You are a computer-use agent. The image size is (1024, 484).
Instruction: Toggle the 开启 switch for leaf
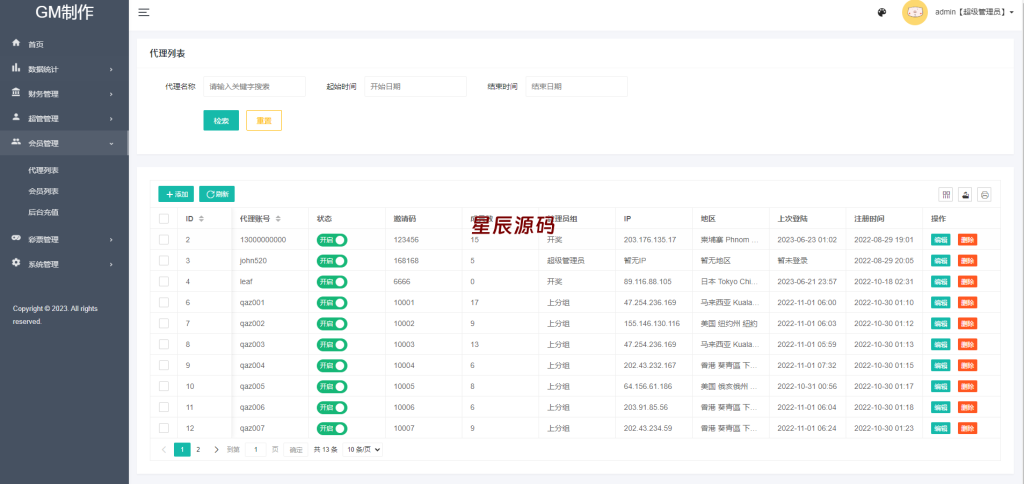332,282
